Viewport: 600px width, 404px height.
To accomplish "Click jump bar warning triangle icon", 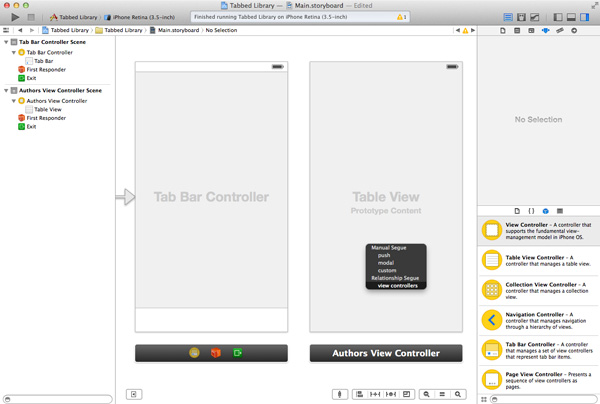I will click(465, 31).
